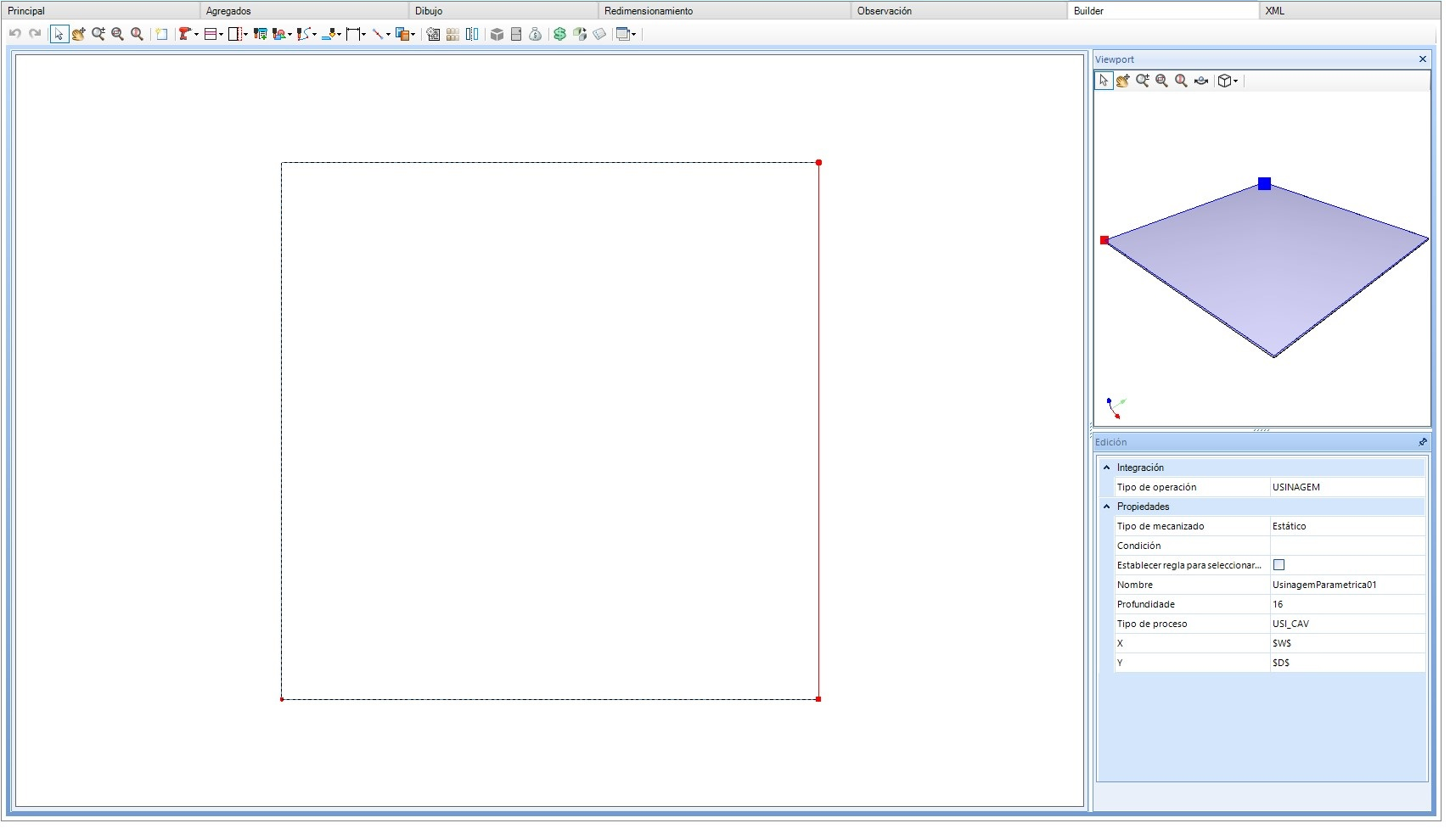Select the pointer tool in the main toolbar
This screenshot has width=1450, height=840.
pyautogui.click(x=59, y=34)
